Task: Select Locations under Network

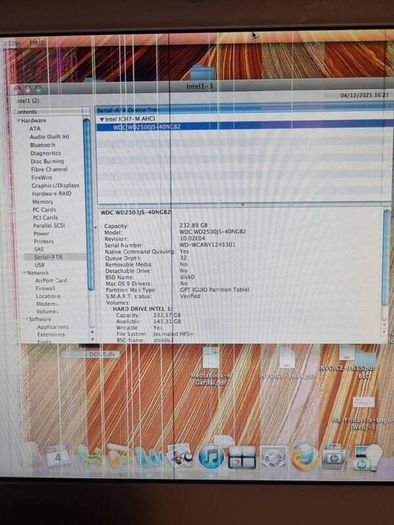Action: tap(48, 296)
